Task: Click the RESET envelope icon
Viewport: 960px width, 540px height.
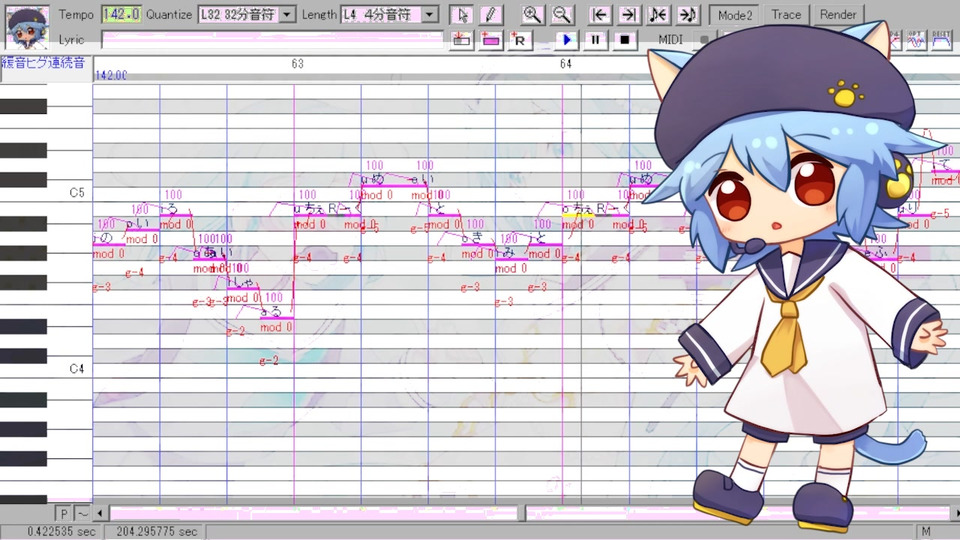Action: pyautogui.click(x=941, y=40)
